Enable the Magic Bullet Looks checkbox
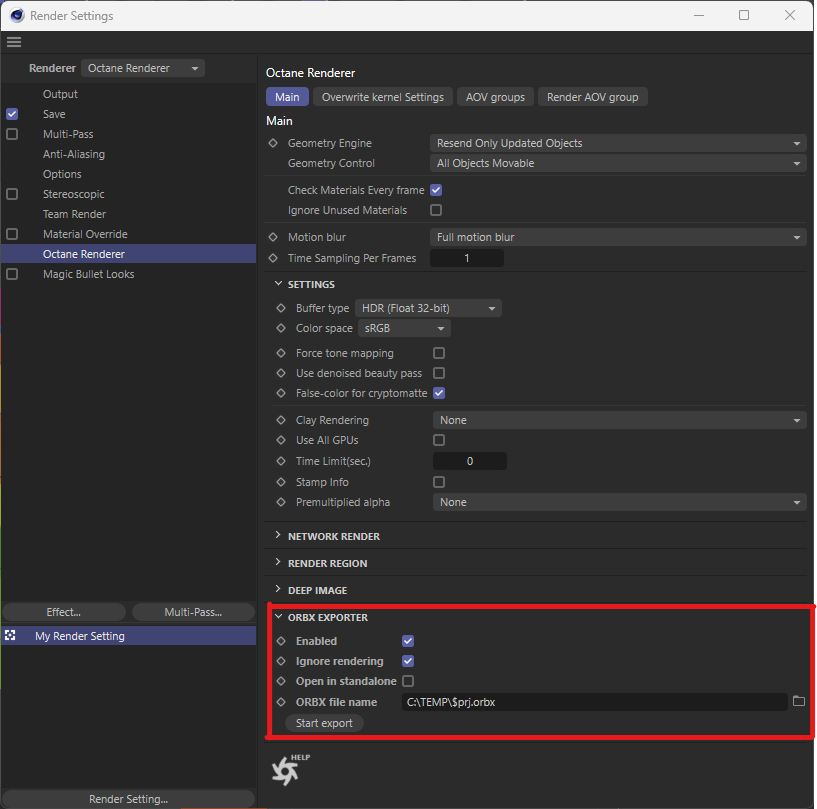 tap(12, 274)
